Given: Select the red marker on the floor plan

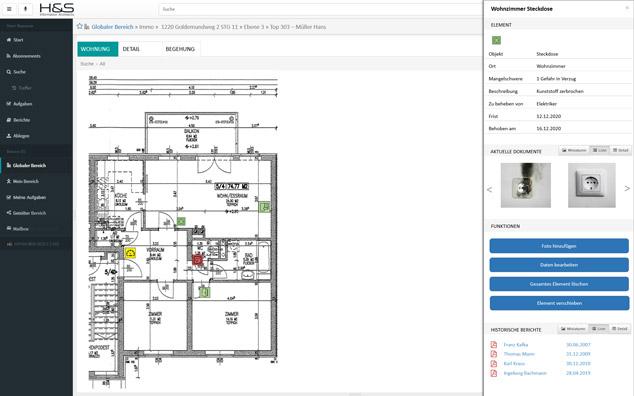Looking at the screenshot, I should [197, 260].
